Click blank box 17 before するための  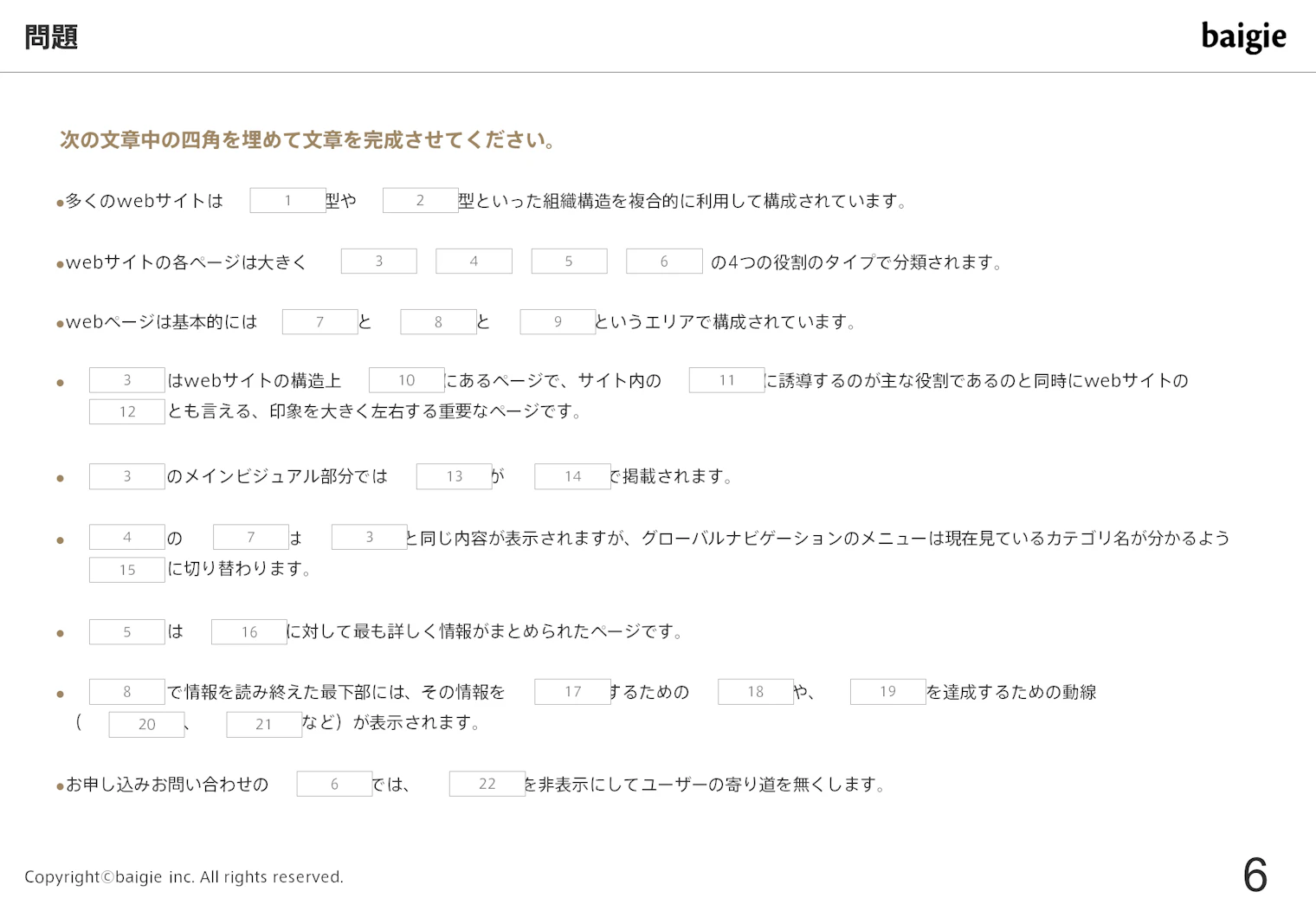click(572, 692)
